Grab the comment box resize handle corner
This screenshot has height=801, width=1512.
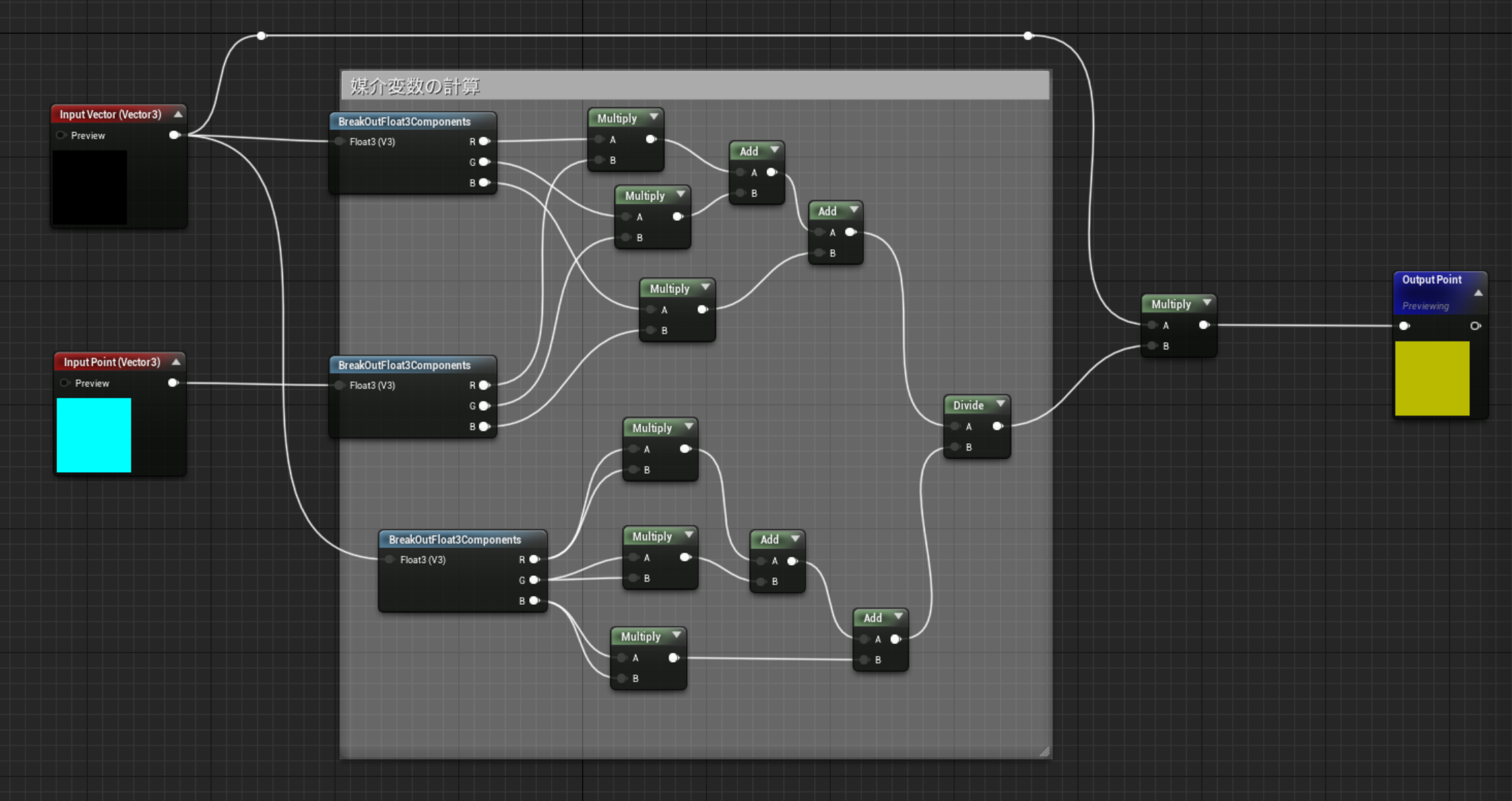click(x=1045, y=752)
